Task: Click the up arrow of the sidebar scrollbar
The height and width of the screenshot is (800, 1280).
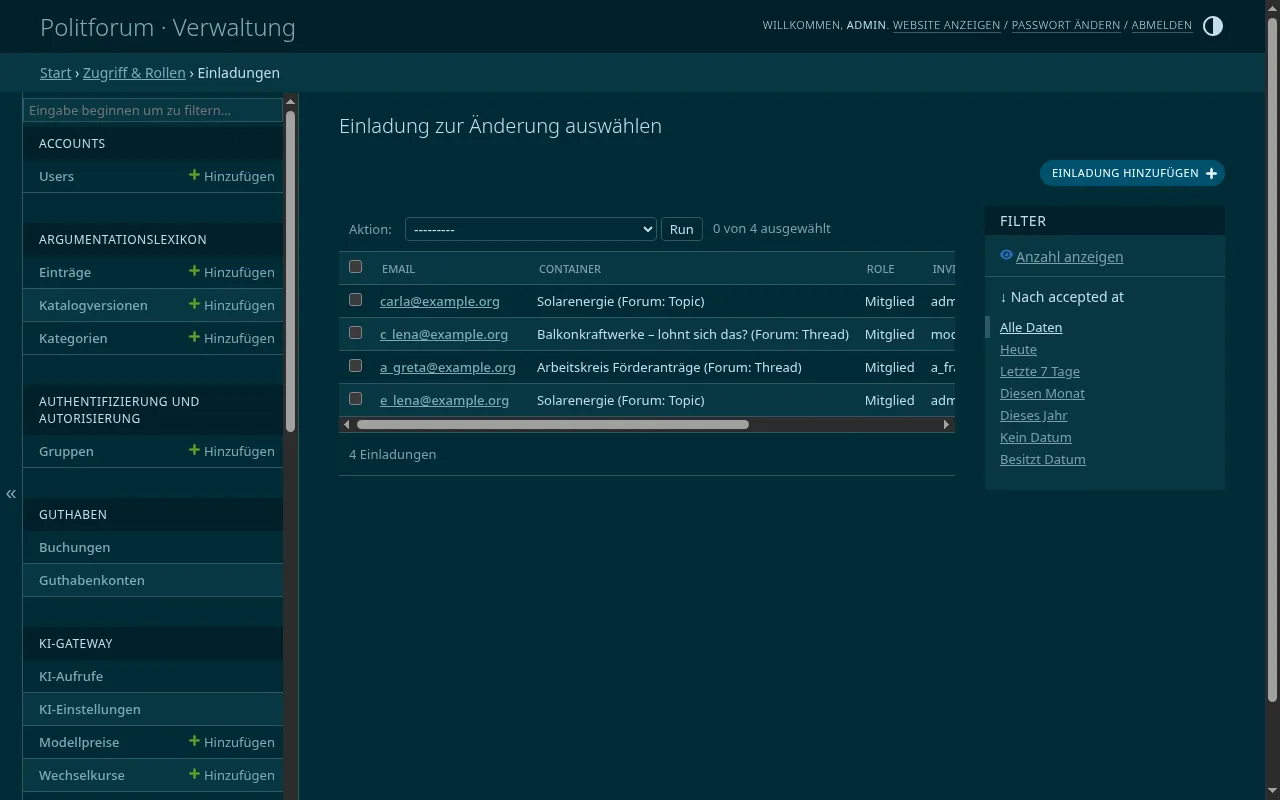Action: coord(291,101)
